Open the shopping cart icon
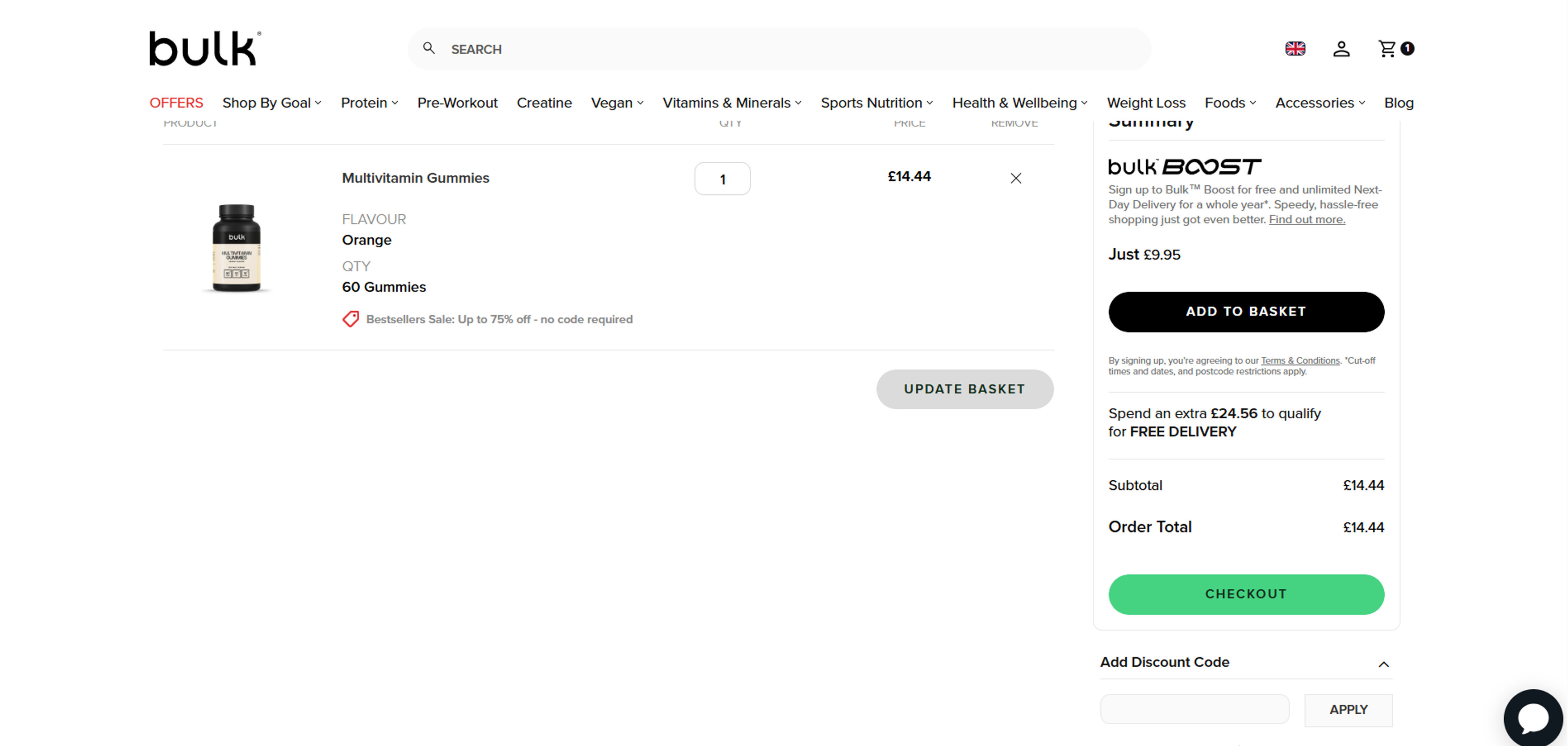Screen dimensions: 1568x746 [x=1387, y=49]
